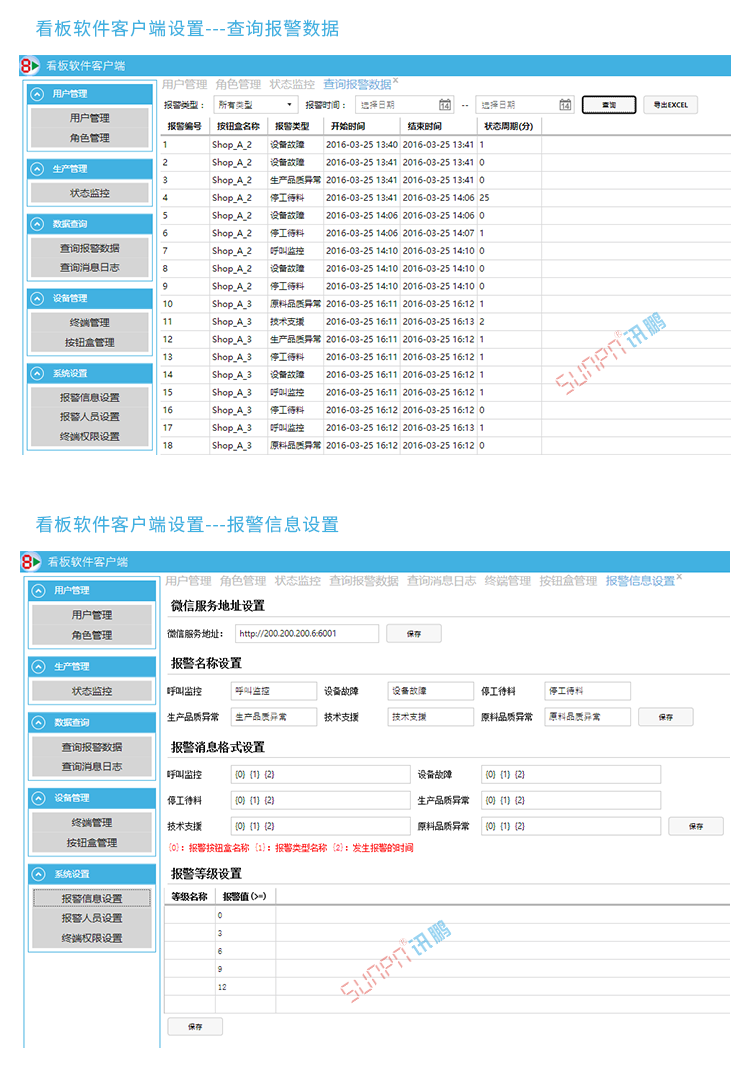Open the end date calendar picker icon

click(x=565, y=105)
